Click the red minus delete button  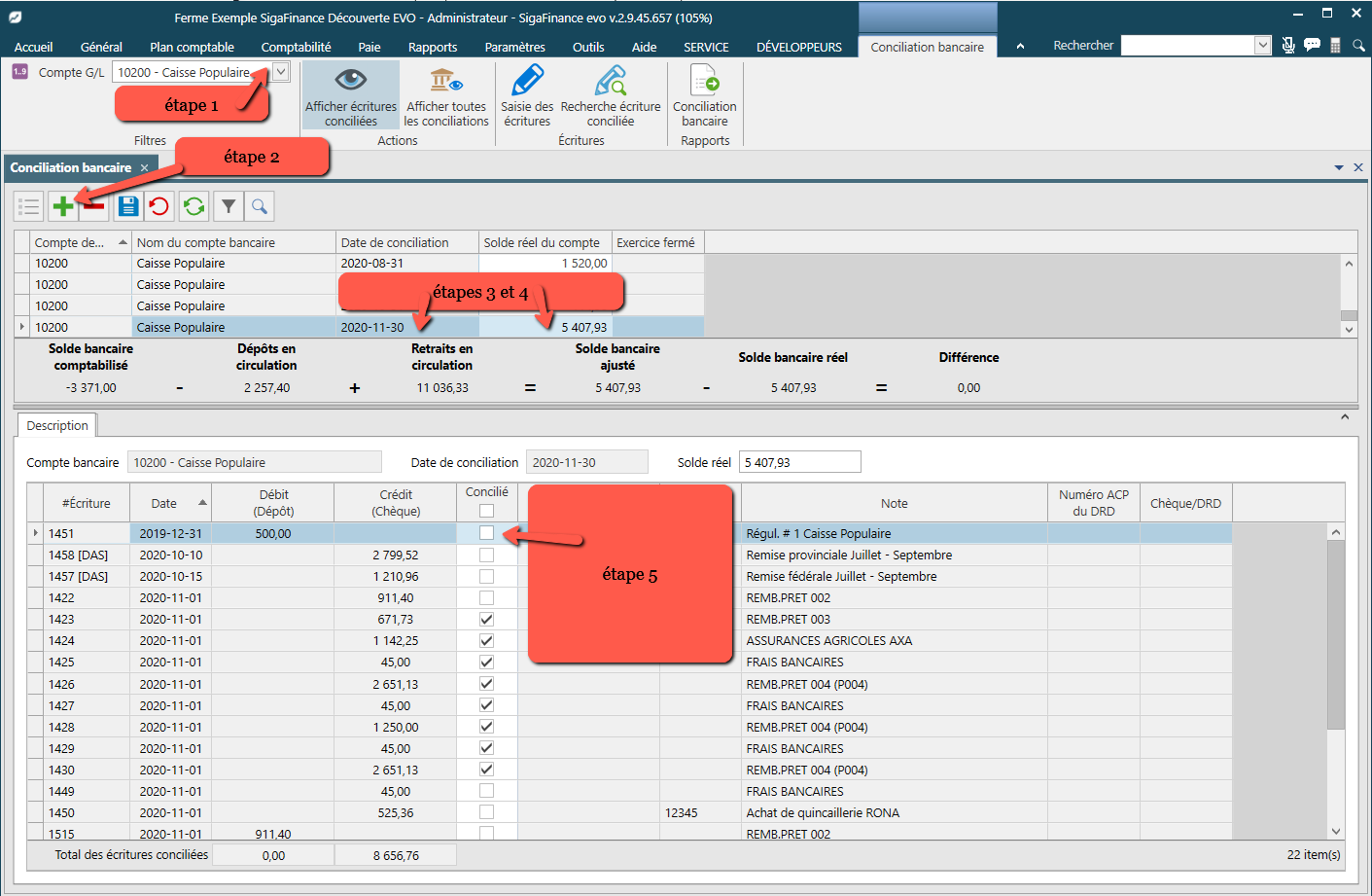point(94,206)
